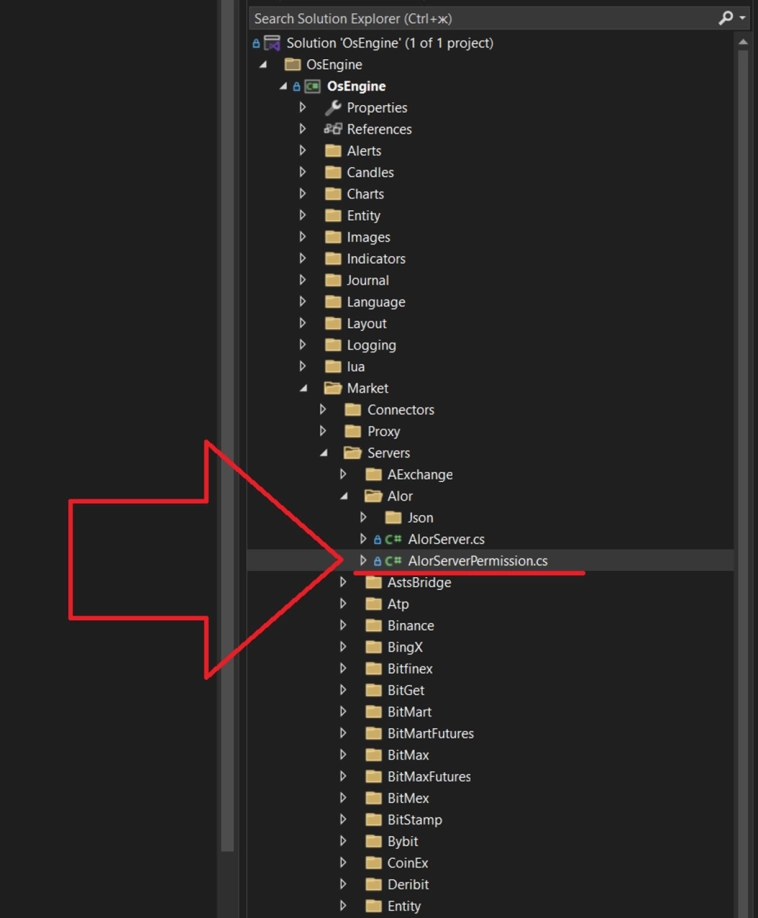Image resolution: width=758 pixels, height=918 pixels.
Task: Click the lua folder icon
Action: pos(333,366)
